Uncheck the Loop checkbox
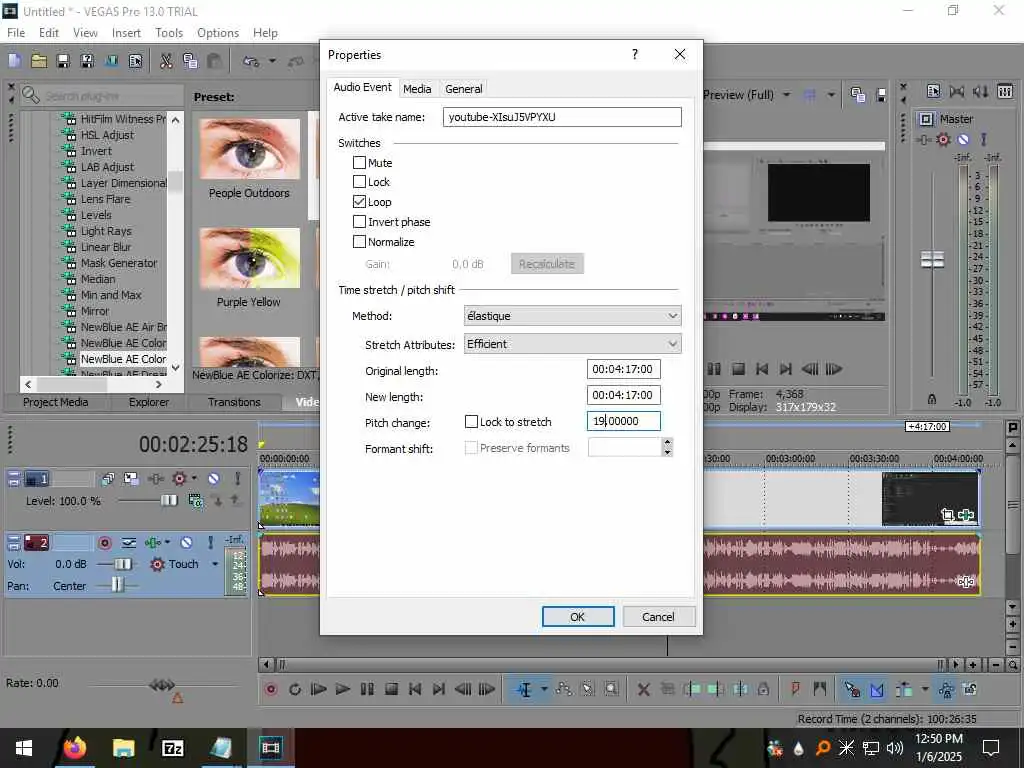 359,202
